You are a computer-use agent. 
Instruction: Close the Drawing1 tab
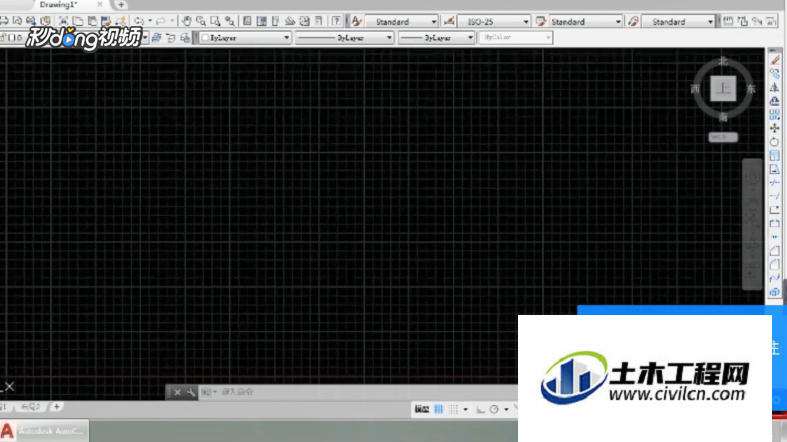point(100,4)
